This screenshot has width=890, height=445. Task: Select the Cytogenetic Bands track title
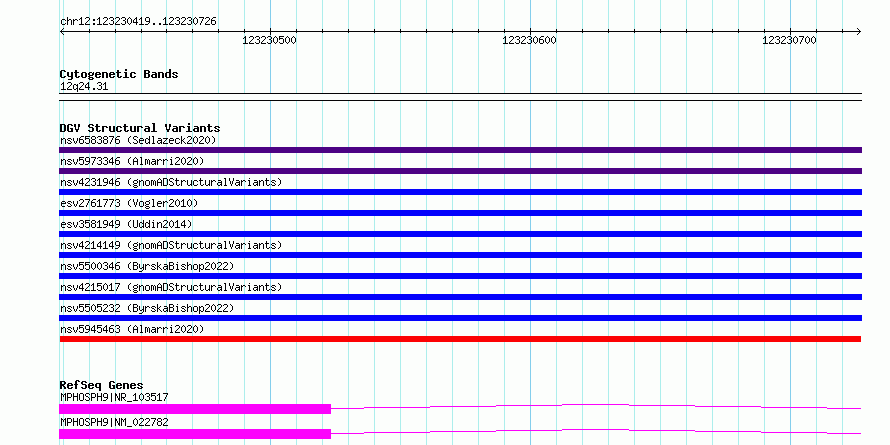[119, 74]
